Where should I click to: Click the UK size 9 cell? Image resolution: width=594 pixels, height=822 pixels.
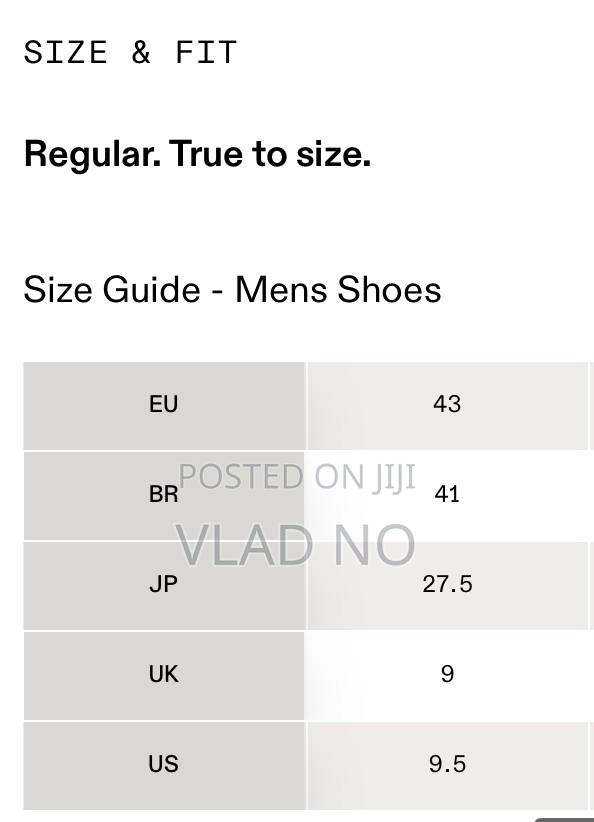tap(447, 675)
